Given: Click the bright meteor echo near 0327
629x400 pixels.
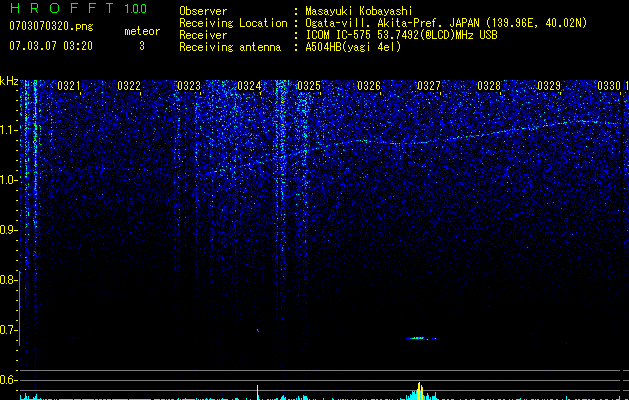Looking at the screenshot, I should click(420, 338).
